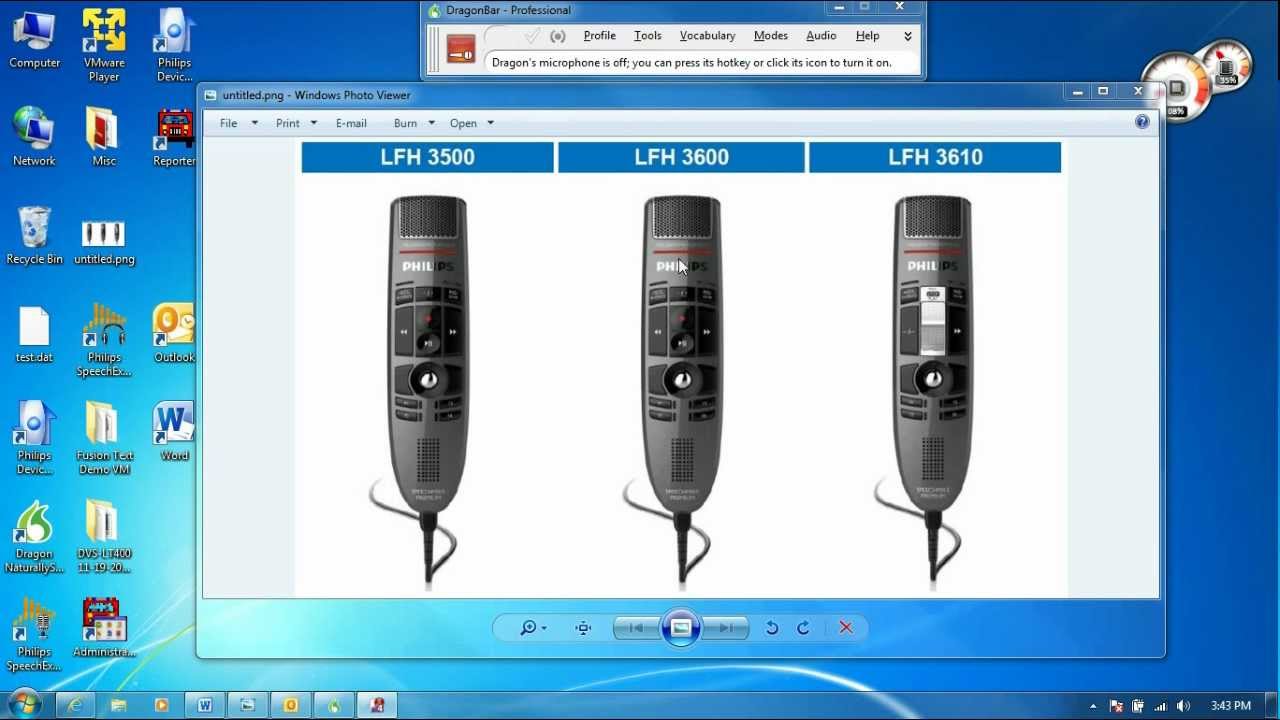Select the untitled.png desktop file
The image size is (1280, 720).
[x=104, y=243]
